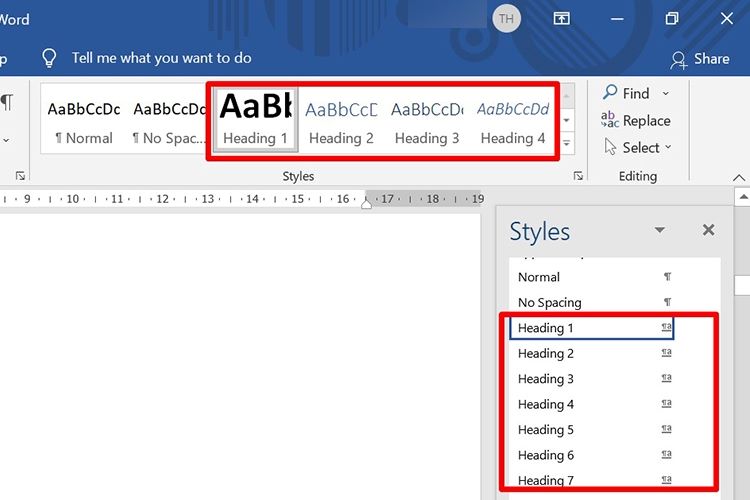
Task: Select Normal in the Styles pane
Action: (x=592, y=277)
